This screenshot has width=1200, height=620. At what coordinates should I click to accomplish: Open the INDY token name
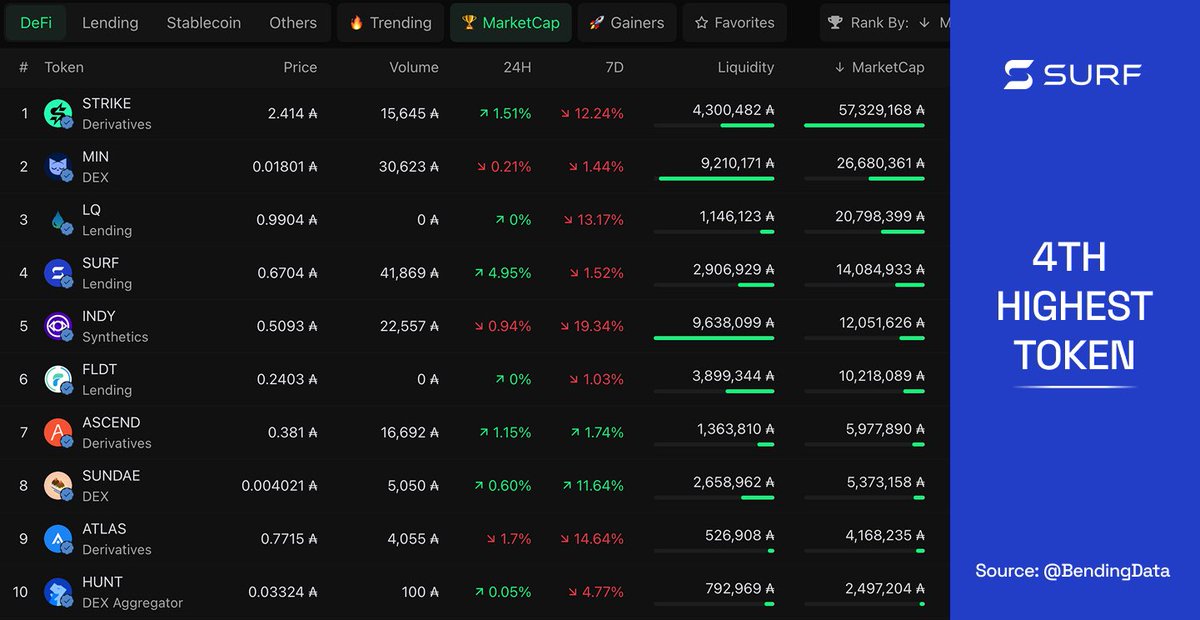99,316
